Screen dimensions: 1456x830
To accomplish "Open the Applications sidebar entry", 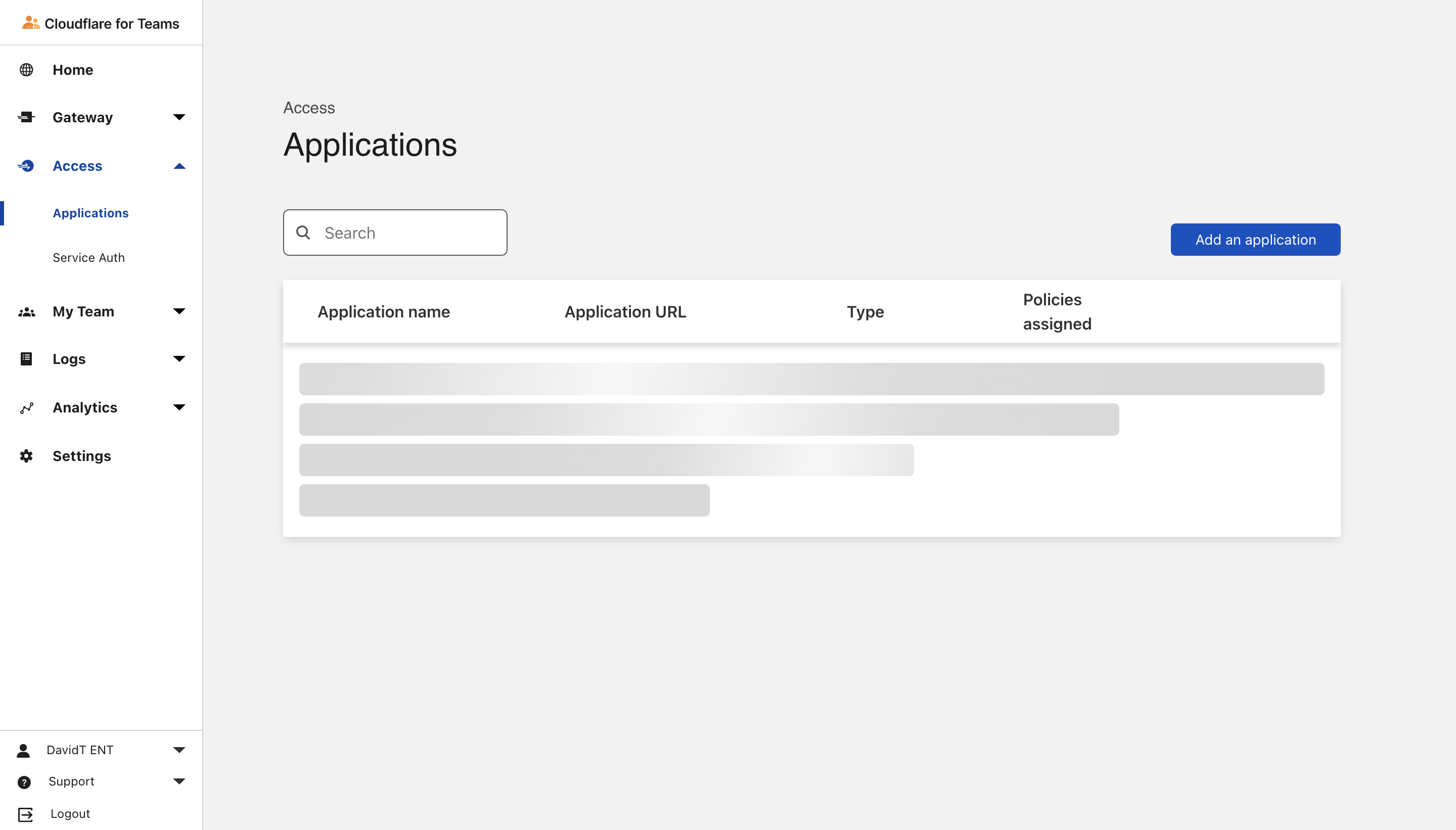I will pyautogui.click(x=90, y=213).
